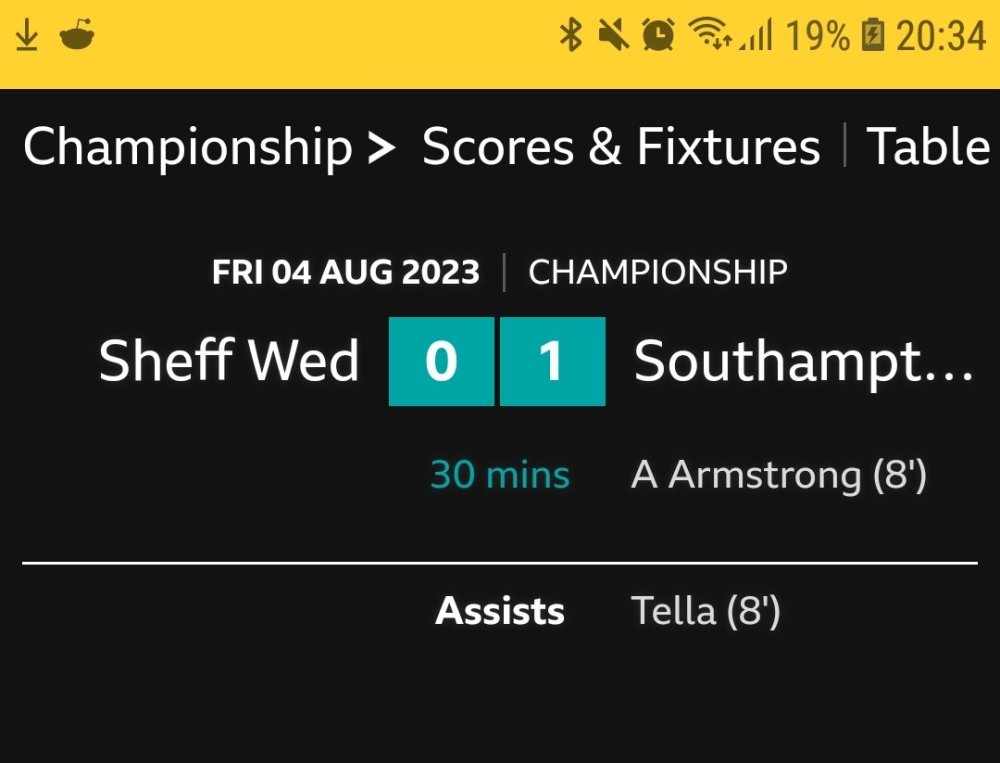Tap the Tella (8') assist entry

(x=705, y=611)
